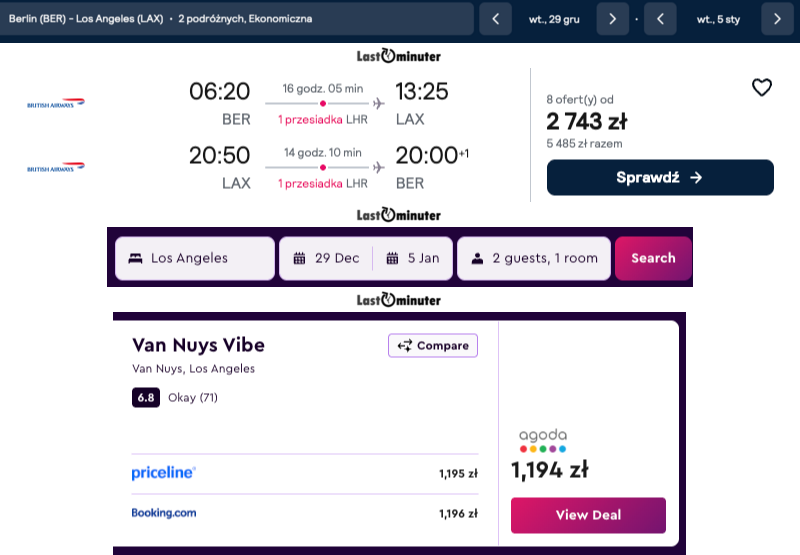
Task: Open the 29 Dec check-in date picker
Action: [327, 258]
